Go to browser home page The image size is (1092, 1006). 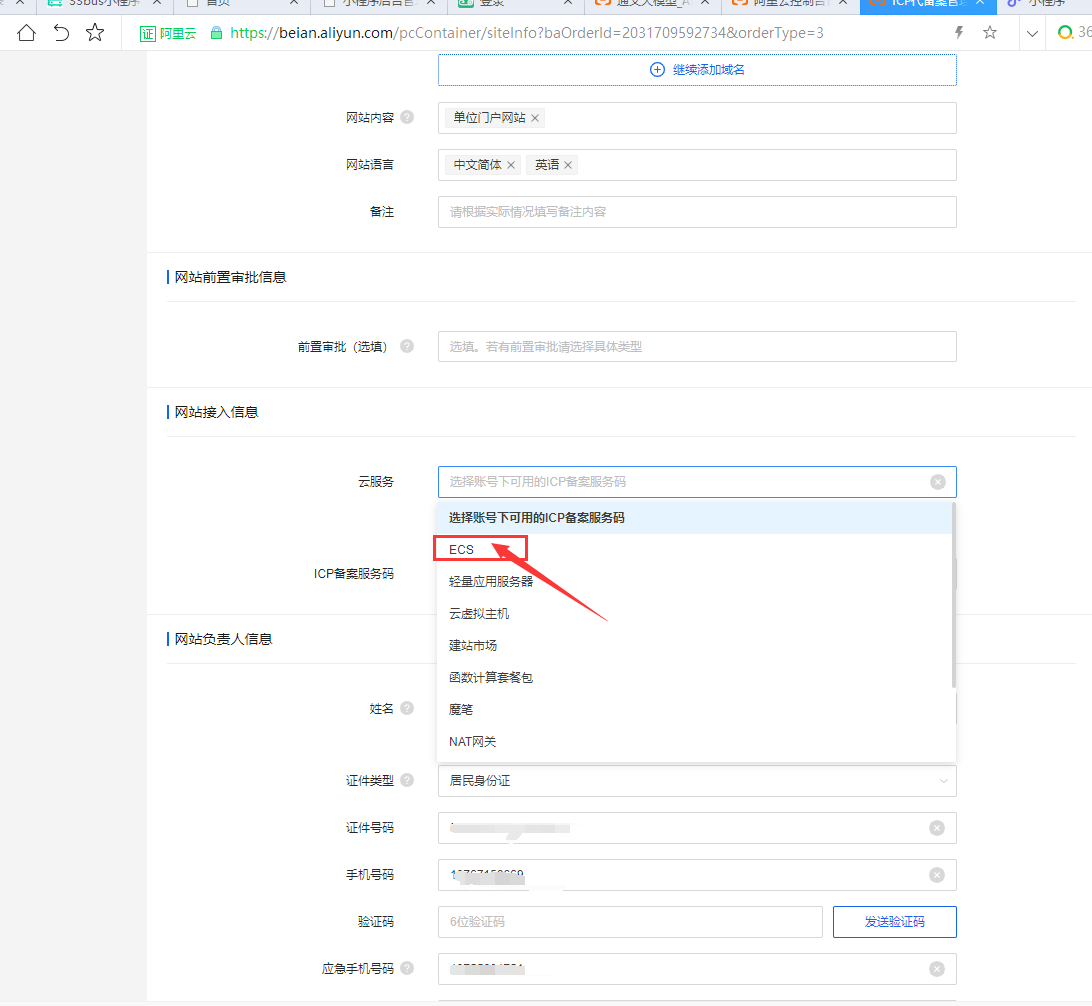coord(26,33)
